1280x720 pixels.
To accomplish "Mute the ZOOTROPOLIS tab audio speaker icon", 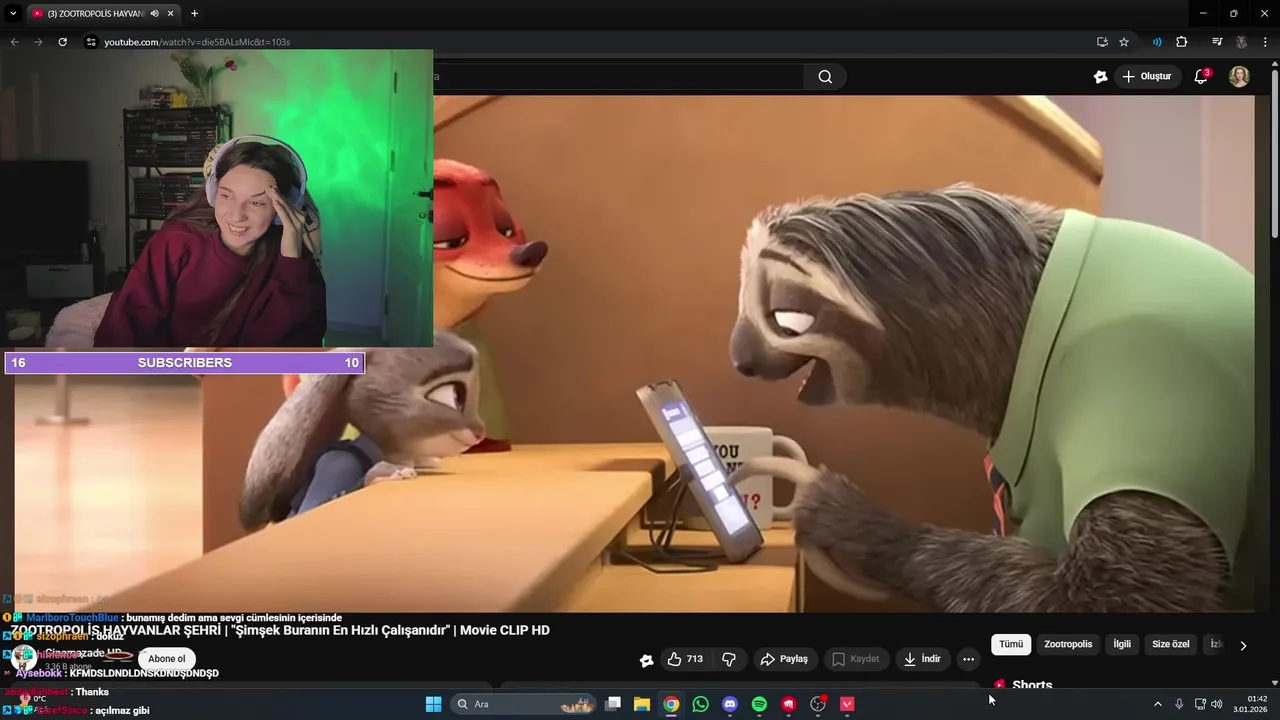I will click(x=154, y=13).
